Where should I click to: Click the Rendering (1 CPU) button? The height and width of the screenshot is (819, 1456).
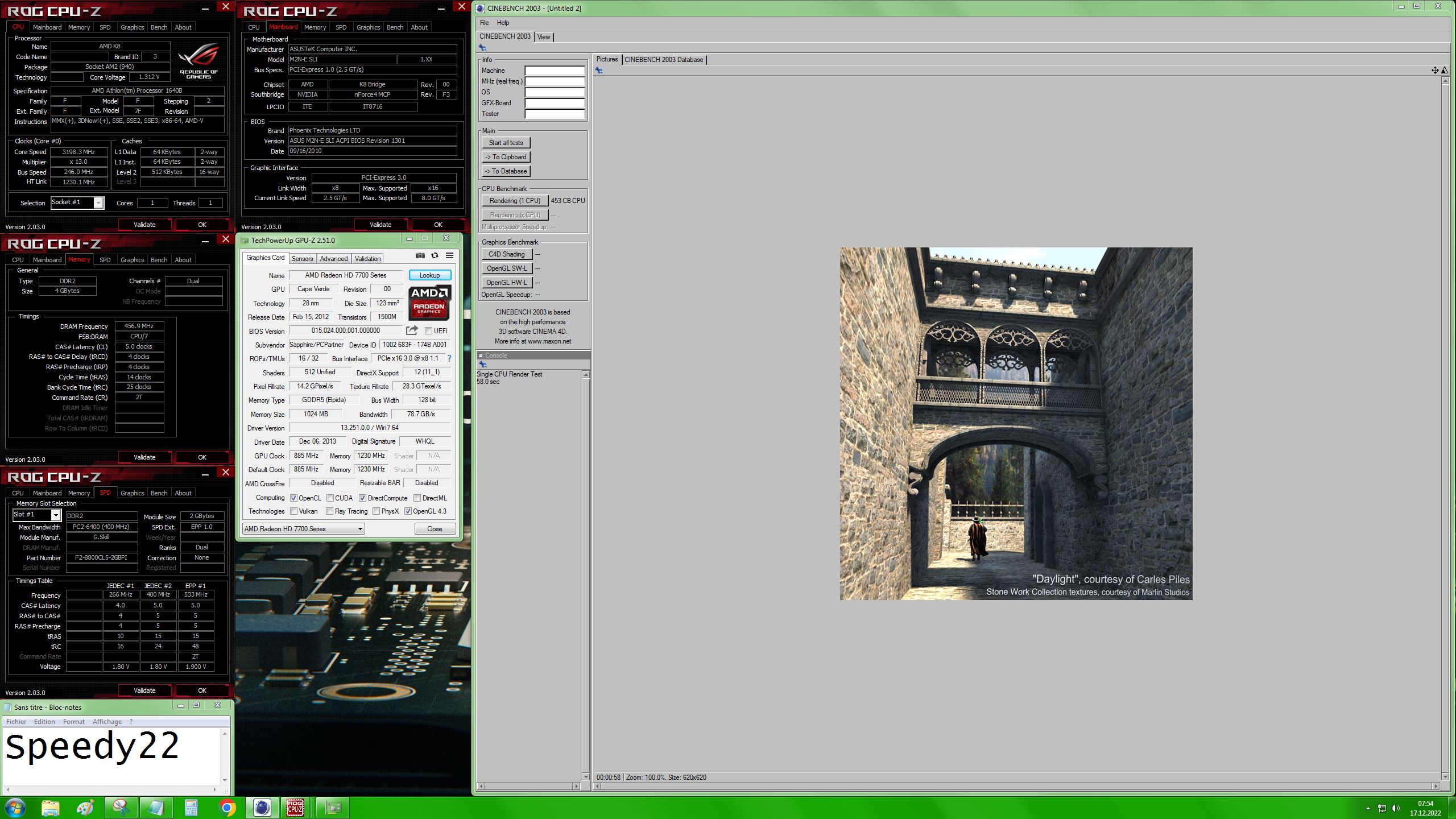click(x=515, y=201)
